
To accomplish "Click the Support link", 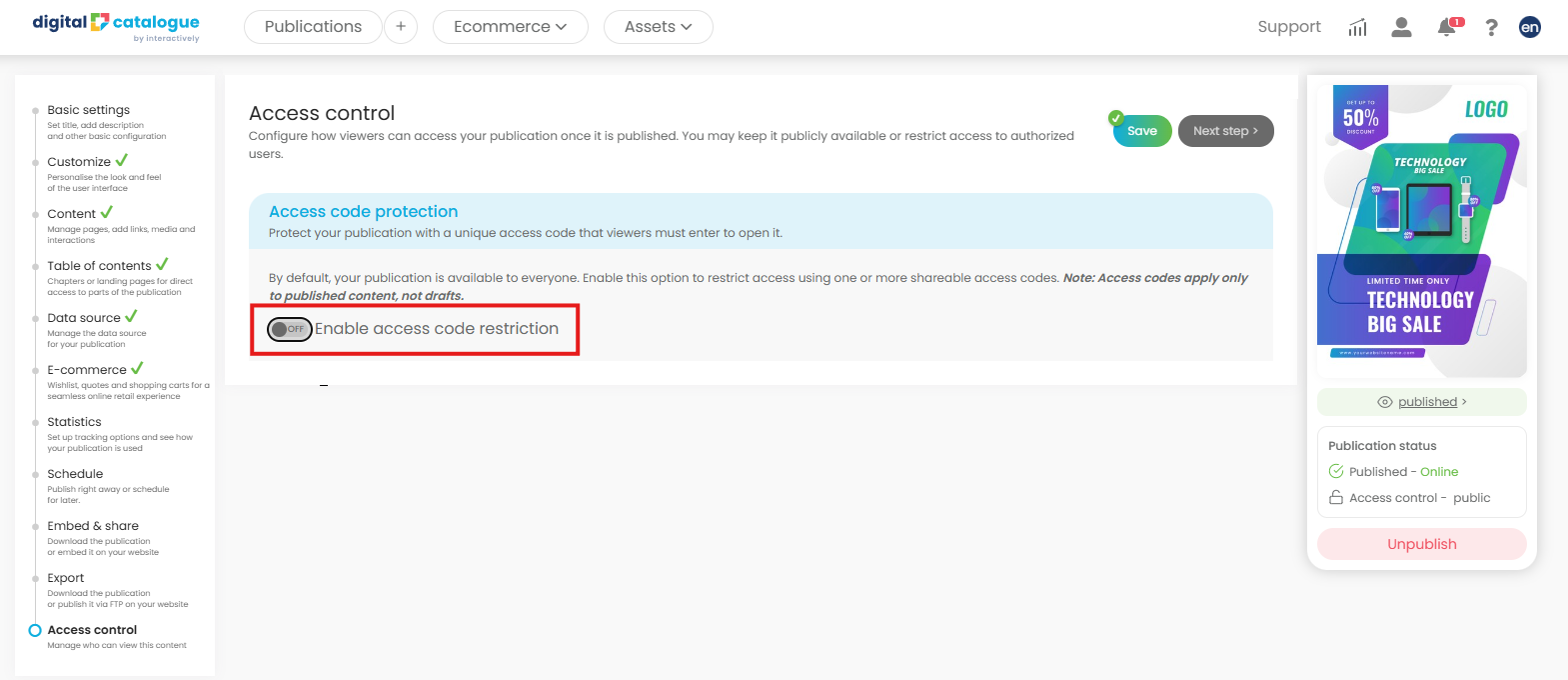I will (1288, 27).
